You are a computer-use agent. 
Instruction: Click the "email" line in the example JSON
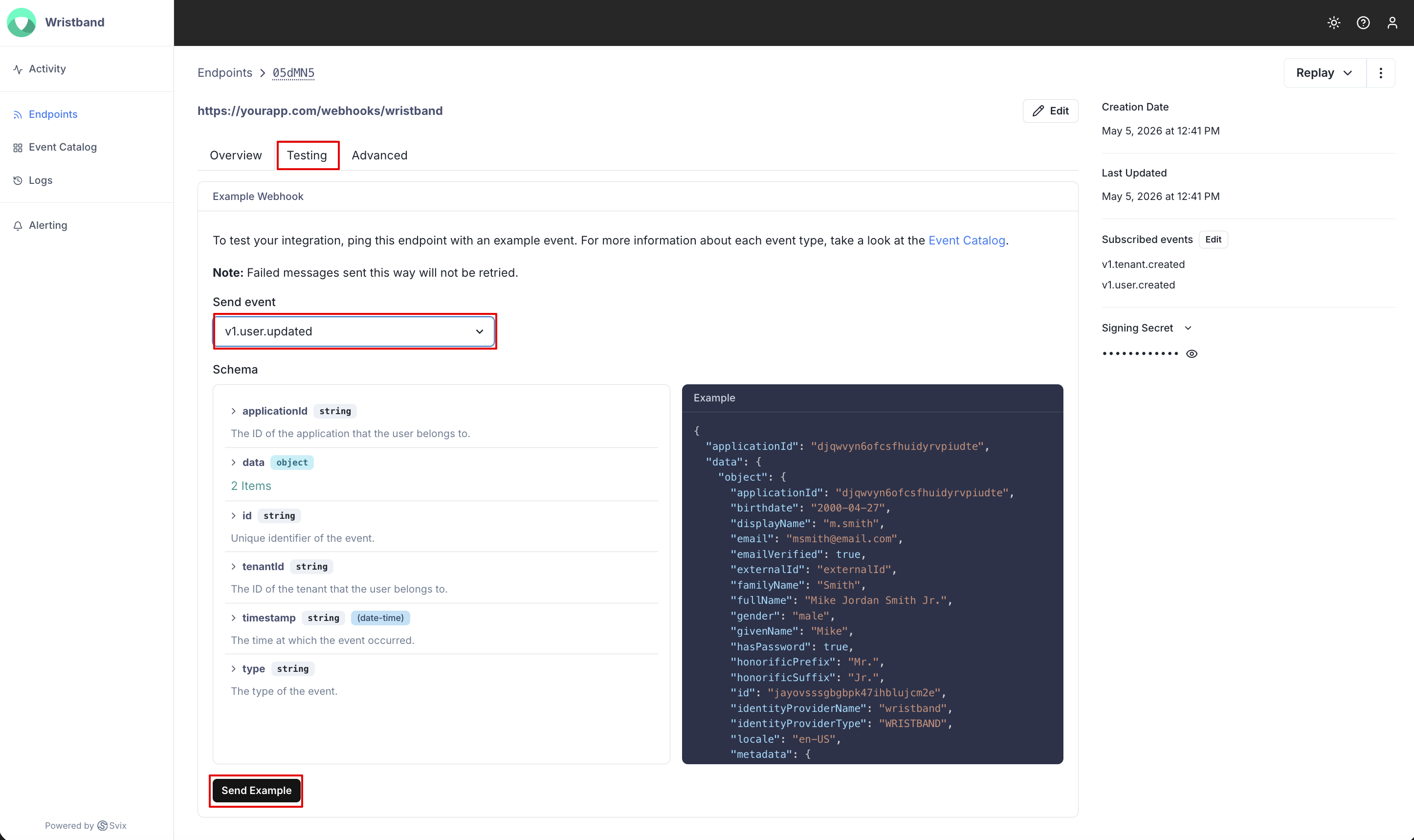[816, 539]
